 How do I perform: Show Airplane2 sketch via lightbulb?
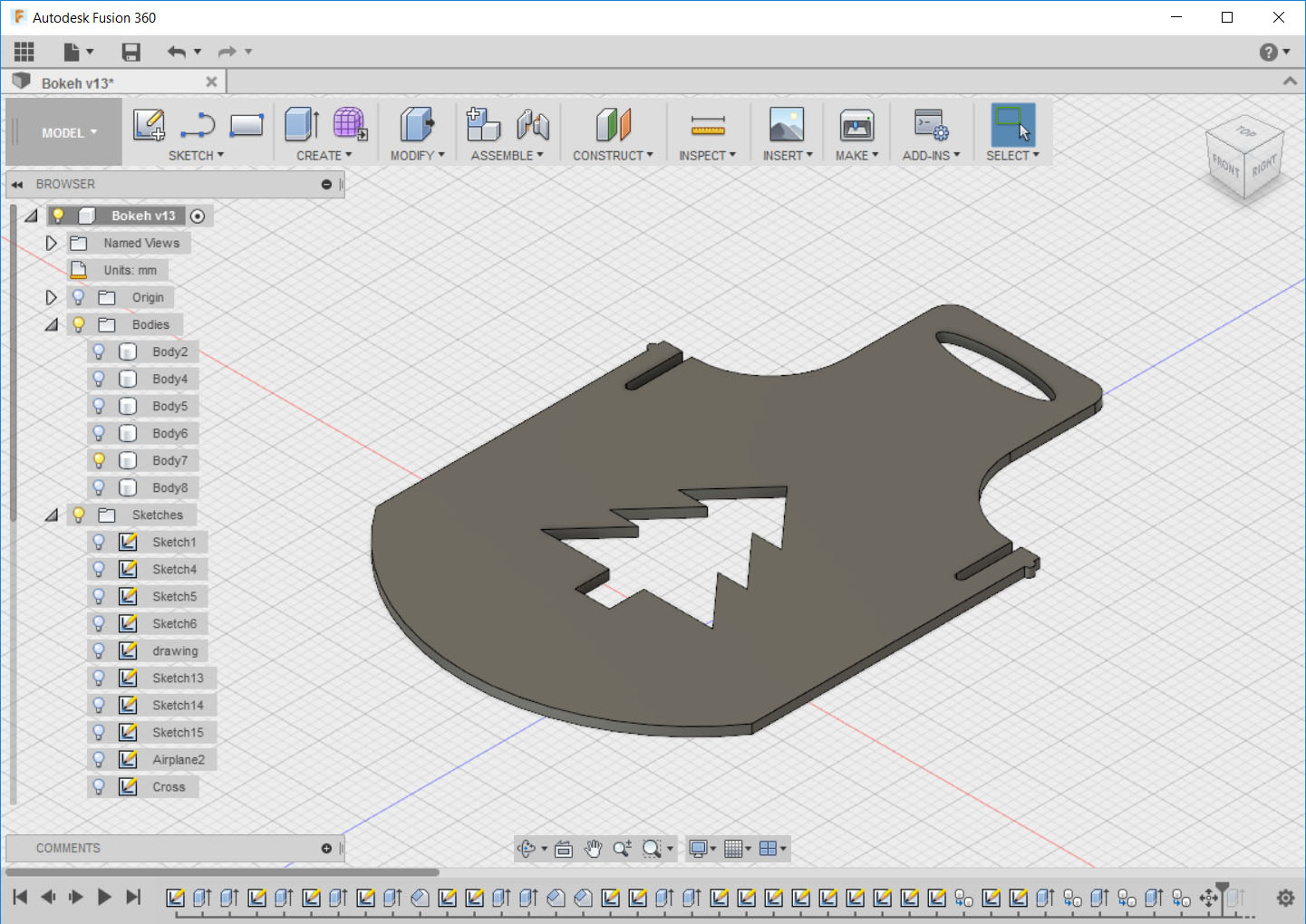click(99, 759)
